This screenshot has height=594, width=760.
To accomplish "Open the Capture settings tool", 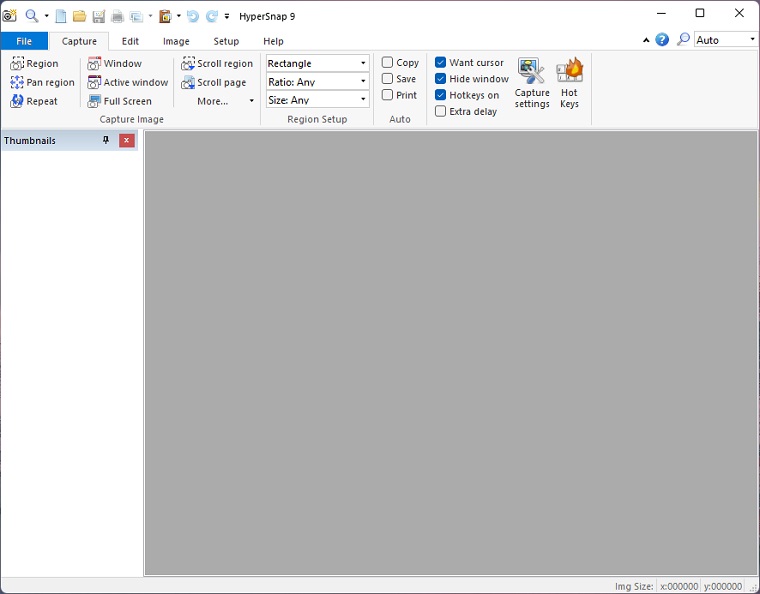I will pyautogui.click(x=532, y=83).
